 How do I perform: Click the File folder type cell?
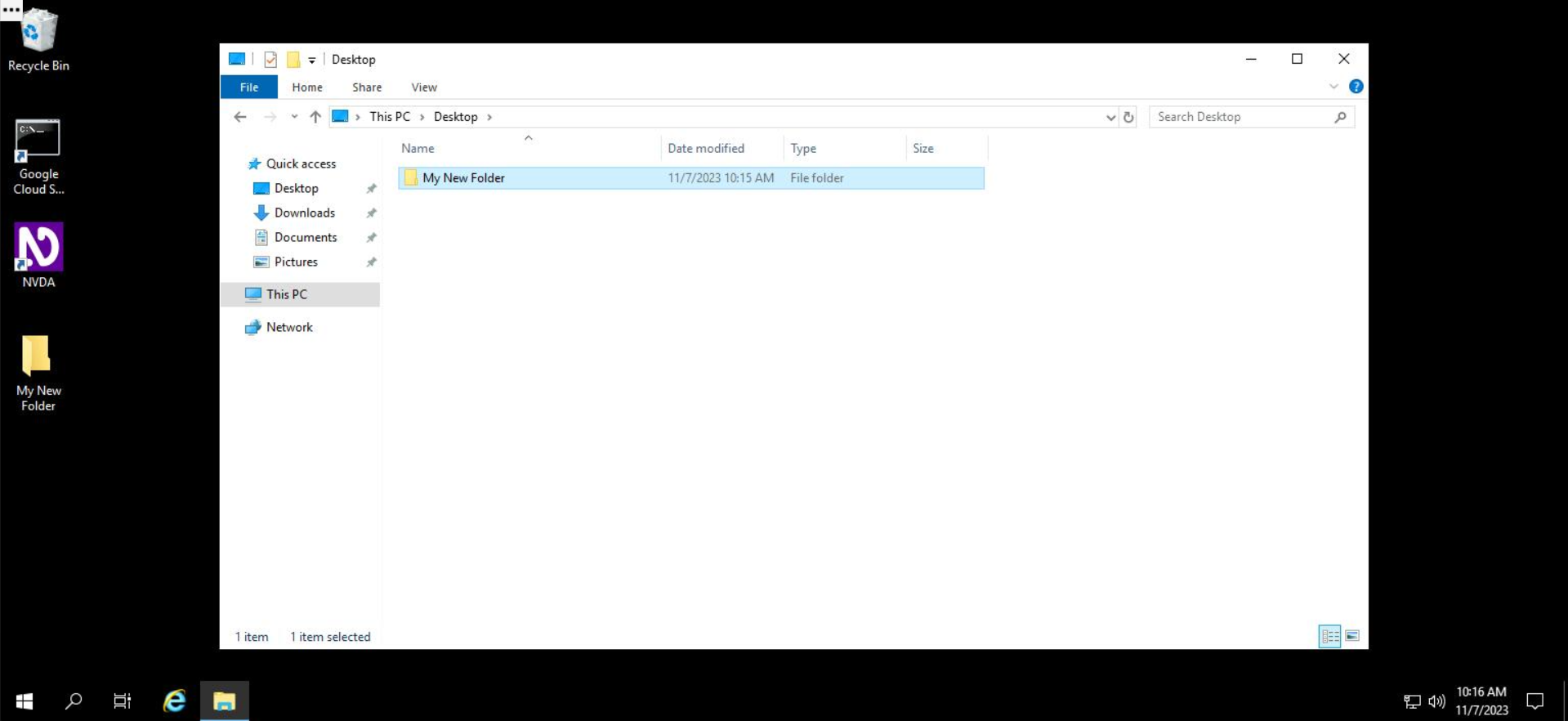coord(817,178)
